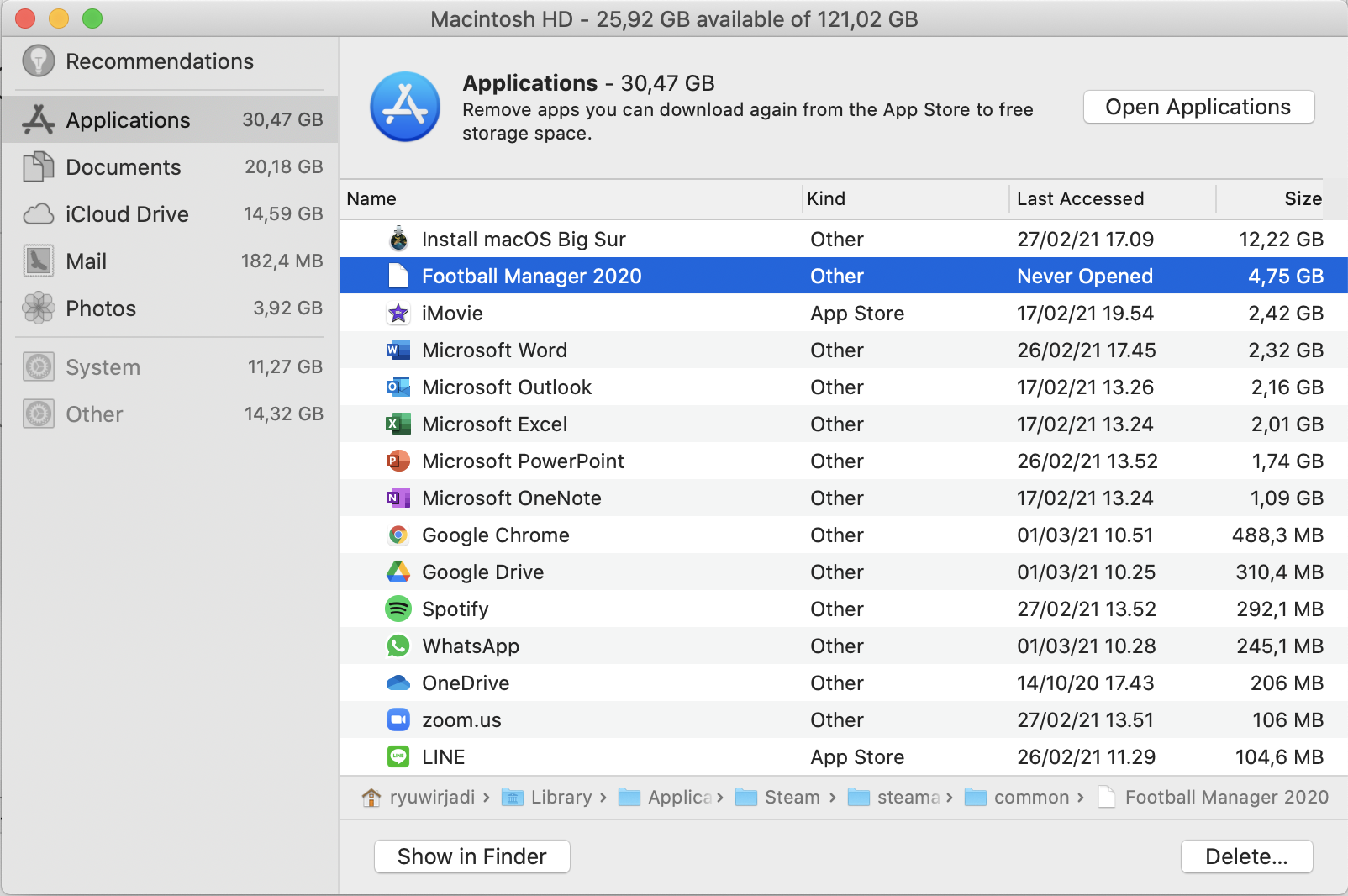The height and width of the screenshot is (896, 1348).
Task: Click the 12,22 GB size value
Action: coord(1281,240)
